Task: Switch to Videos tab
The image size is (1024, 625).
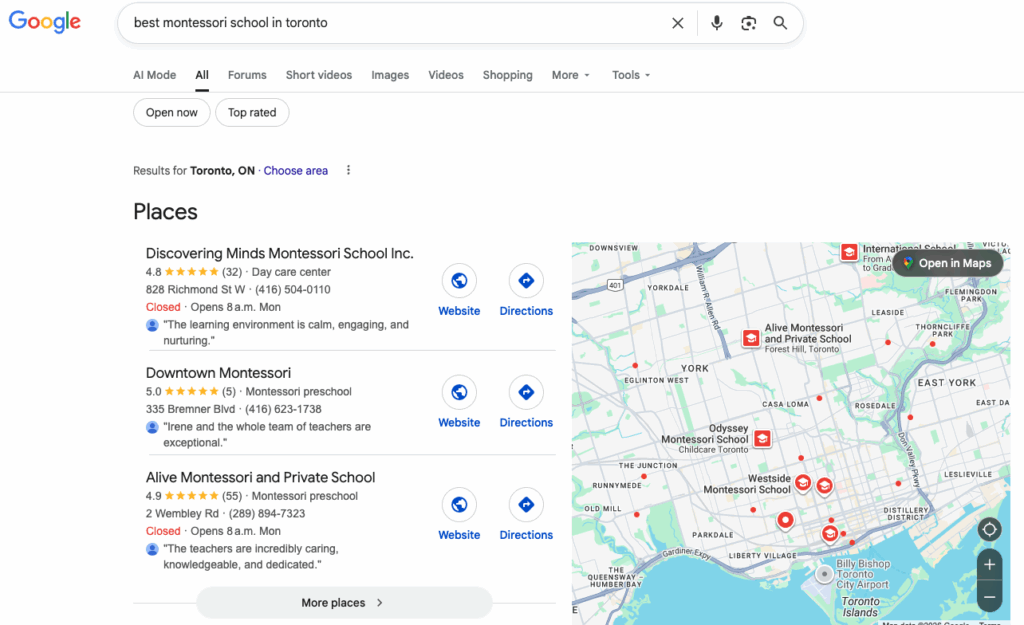Action: tap(446, 75)
